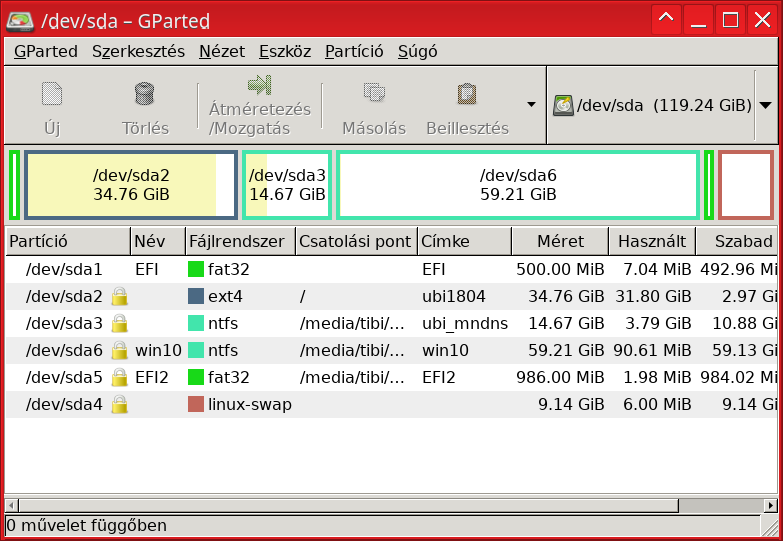This screenshot has width=783, height=541.
Task: Click the New partition (Új) toolbar icon
Action: [x=52, y=94]
